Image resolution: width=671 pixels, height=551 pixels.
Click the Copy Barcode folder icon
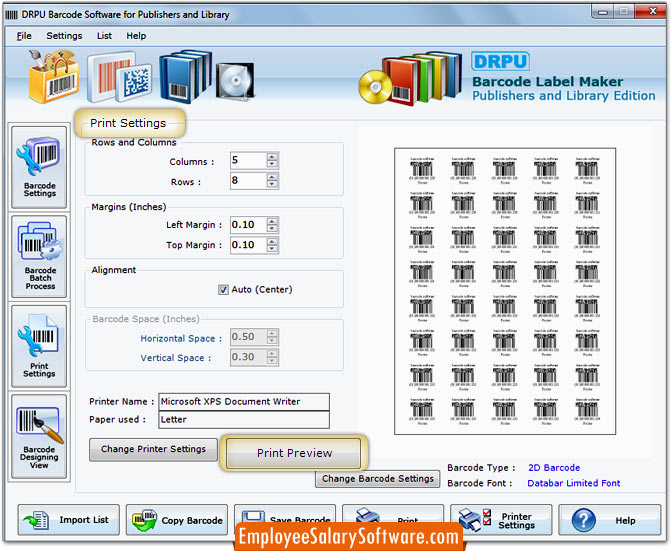[144, 520]
